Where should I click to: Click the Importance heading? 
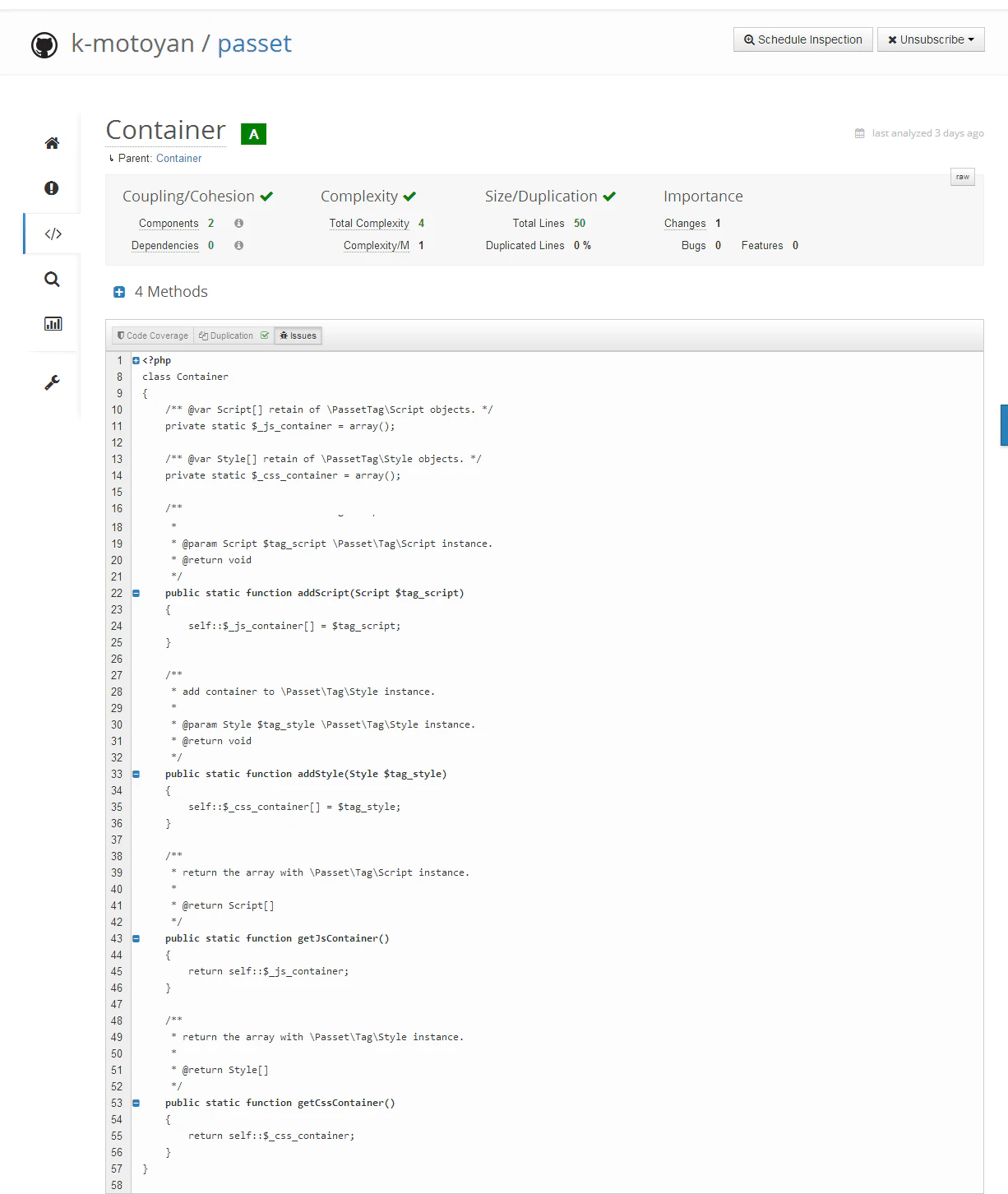point(703,196)
